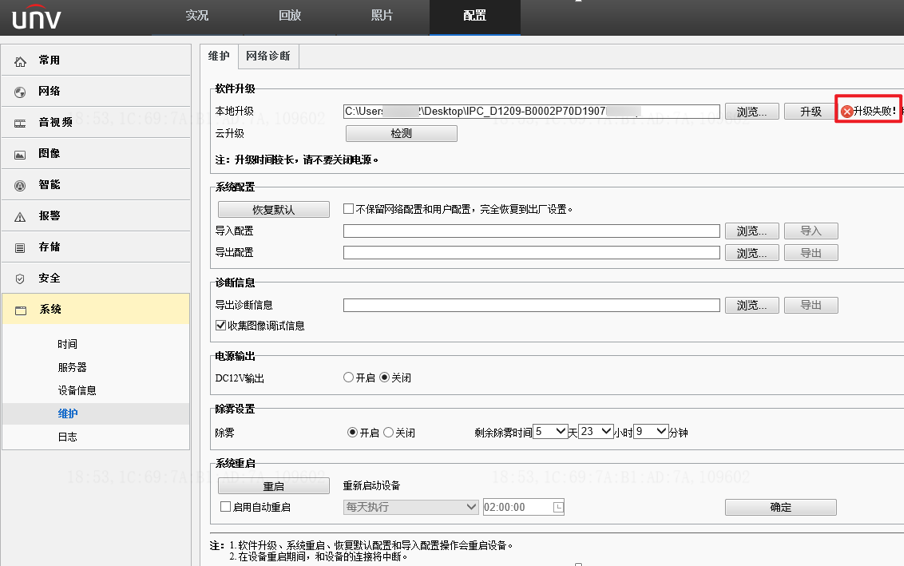Click the 导出诊断信息 path field

pyautogui.click(x=532, y=305)
